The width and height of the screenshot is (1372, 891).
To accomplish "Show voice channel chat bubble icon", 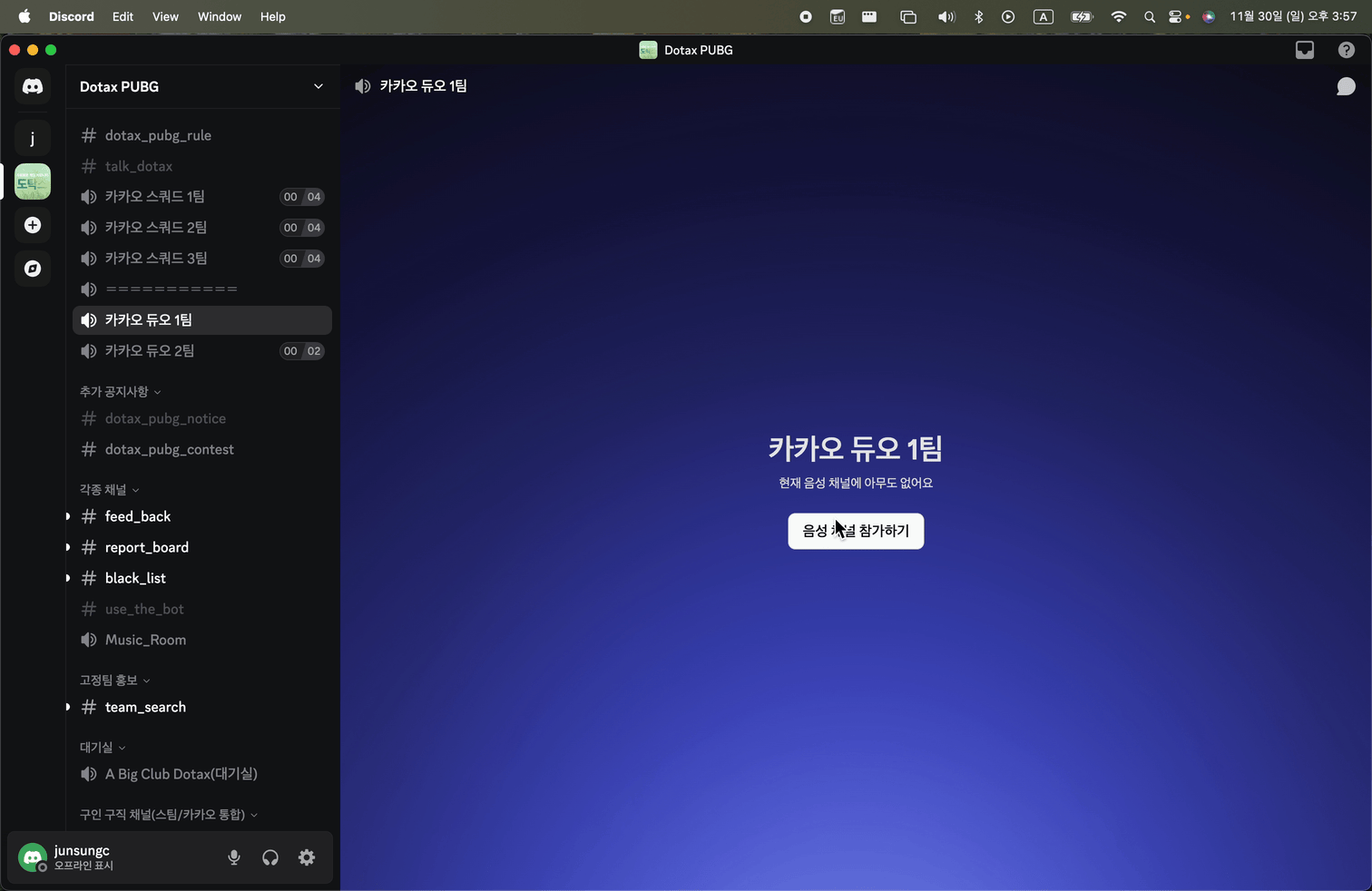I will tap(1346, 86).
